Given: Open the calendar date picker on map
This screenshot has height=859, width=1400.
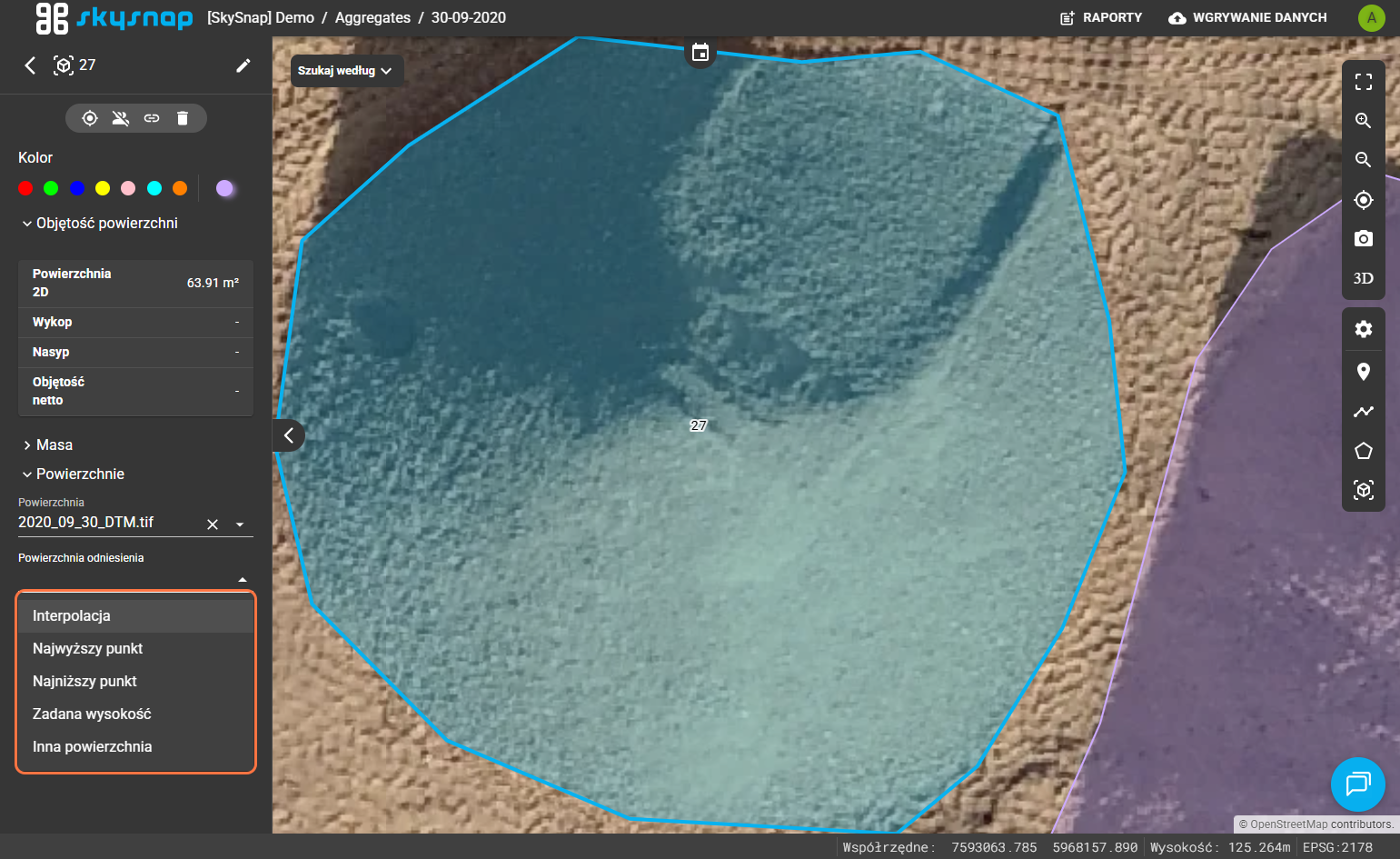Looking at the screenshot, I should pyautogui.click(x=700, y=53).
